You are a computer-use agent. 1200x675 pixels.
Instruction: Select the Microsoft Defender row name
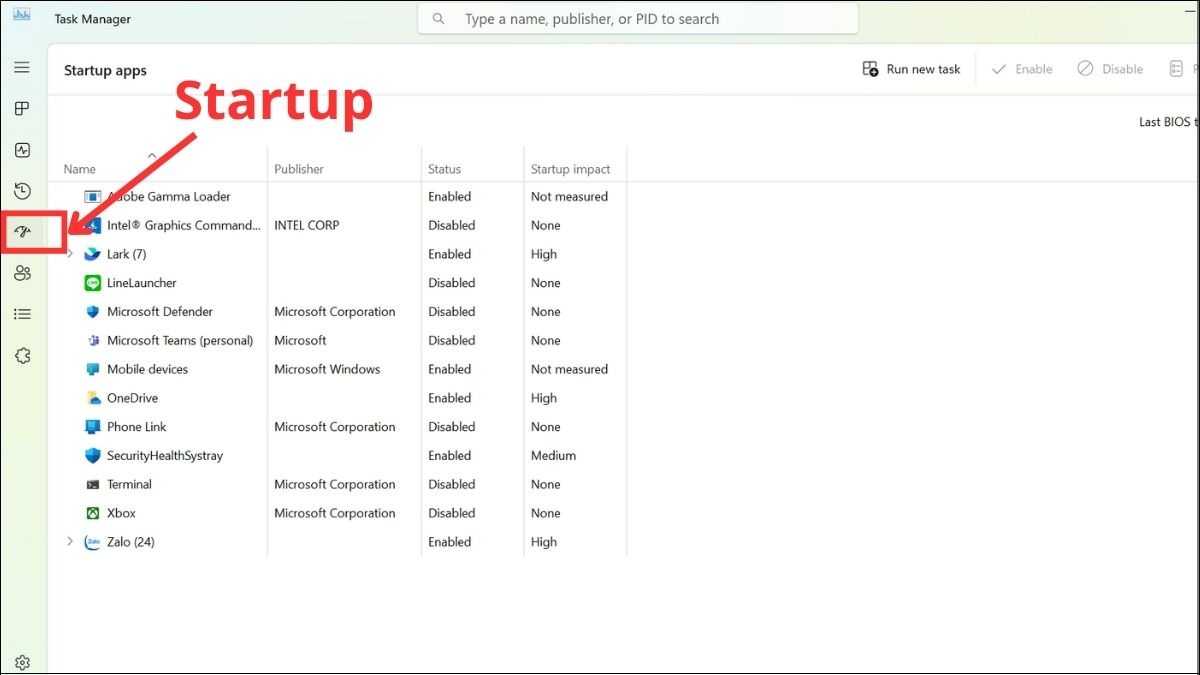[x=160, y=312]
